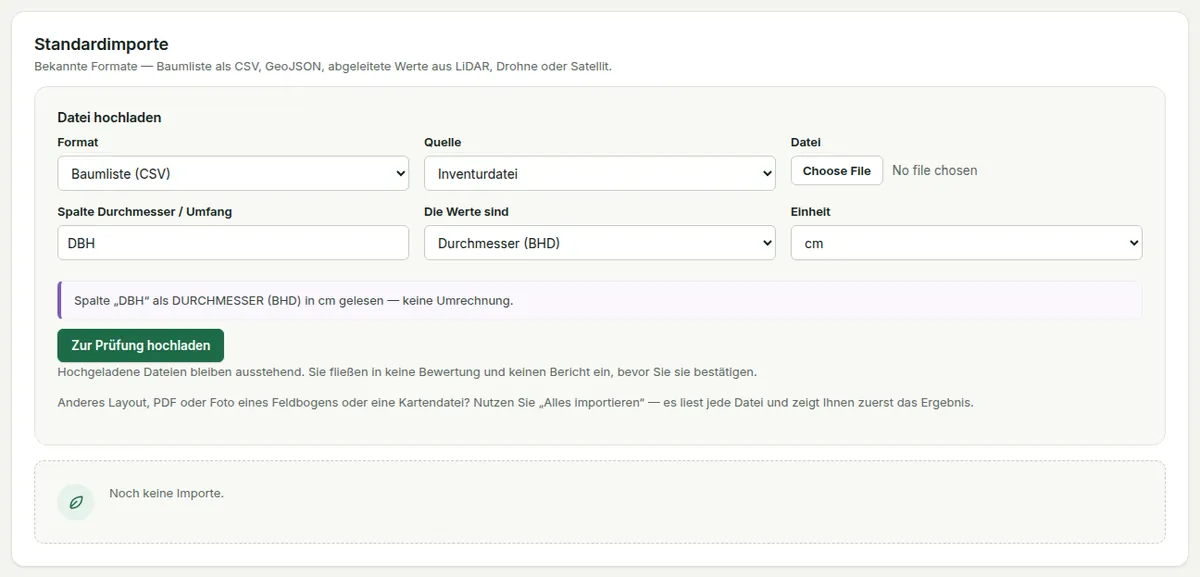The width and height of the screenshot is (1200, 577).
Task: Focus the Spalte Durchmesser / Umfang field
Action: [233, 243]
